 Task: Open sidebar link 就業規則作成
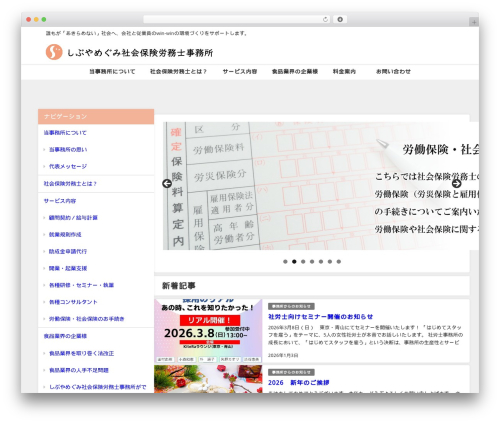click(x=65, y=235)
